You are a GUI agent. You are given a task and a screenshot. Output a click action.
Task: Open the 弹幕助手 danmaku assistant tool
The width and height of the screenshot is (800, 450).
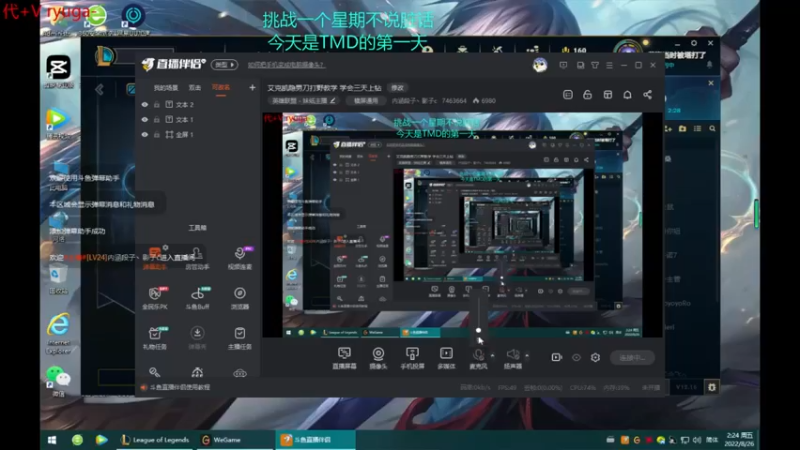tap(155, 258)
